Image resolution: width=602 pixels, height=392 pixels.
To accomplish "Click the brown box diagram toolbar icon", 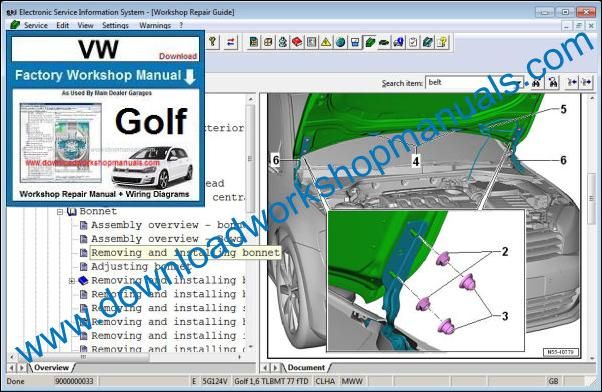I will 268,41.
